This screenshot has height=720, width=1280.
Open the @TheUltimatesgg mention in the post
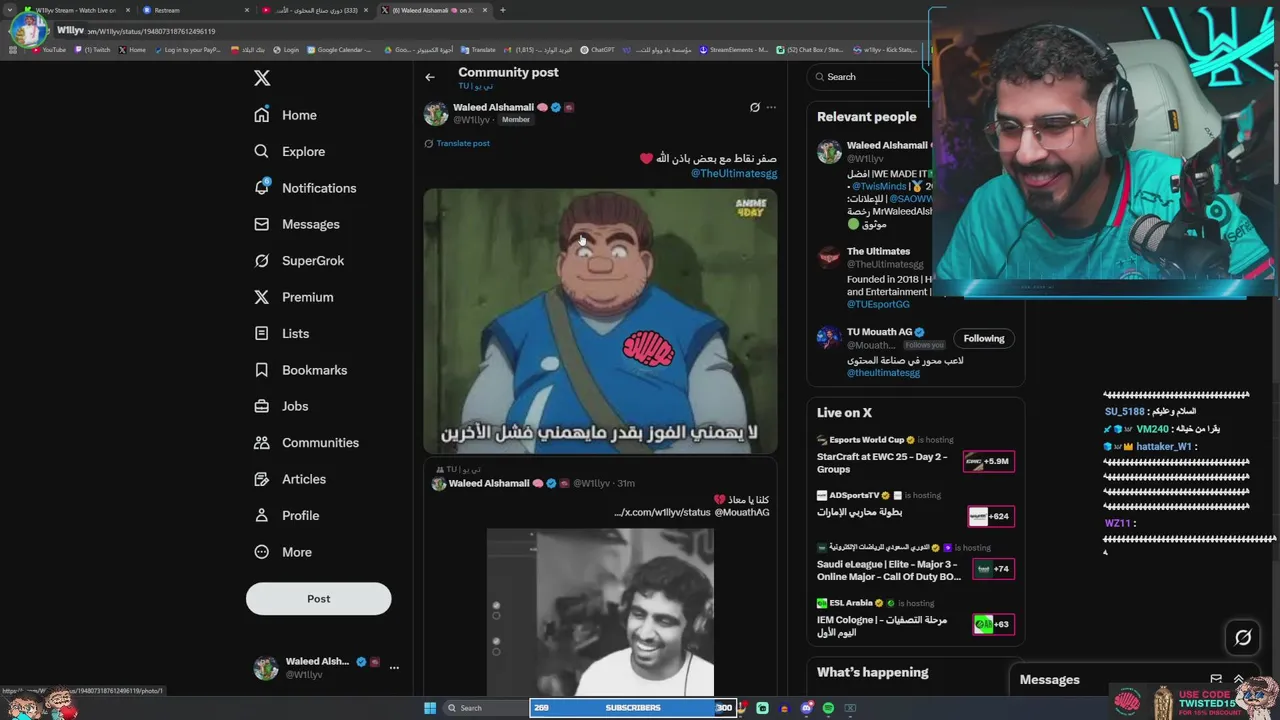[x=734, y=173]
